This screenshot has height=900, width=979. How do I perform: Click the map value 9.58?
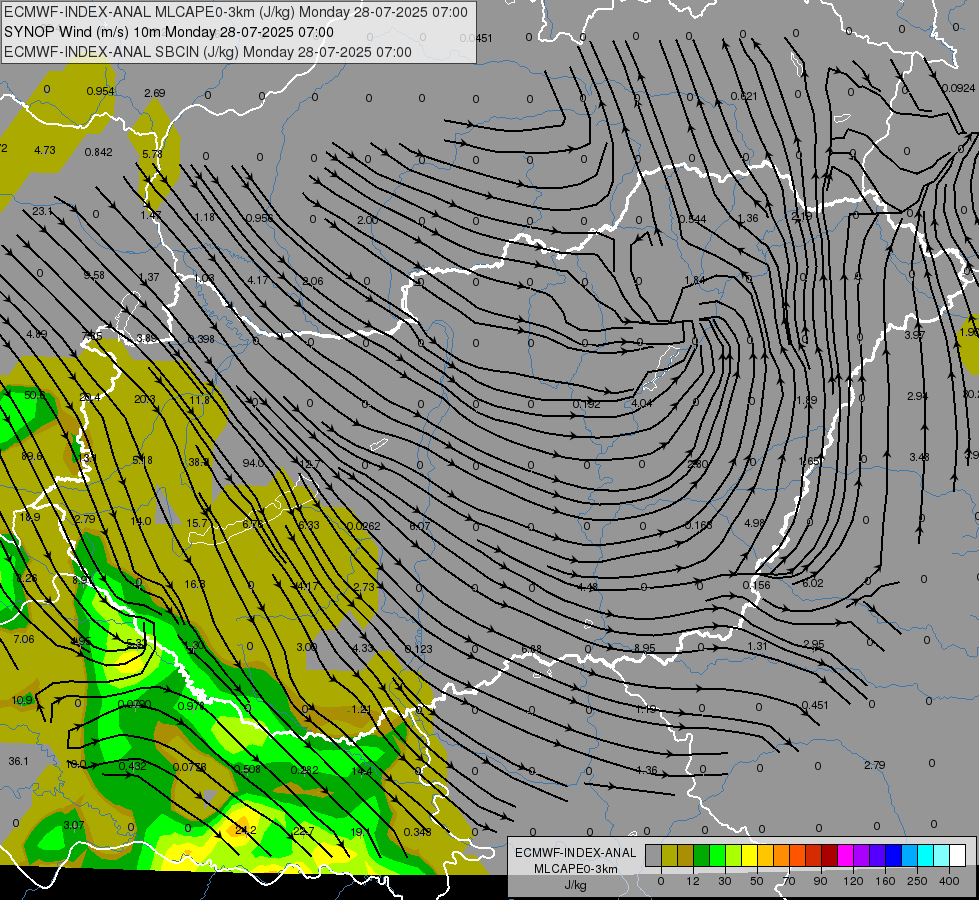coord(94,275)
